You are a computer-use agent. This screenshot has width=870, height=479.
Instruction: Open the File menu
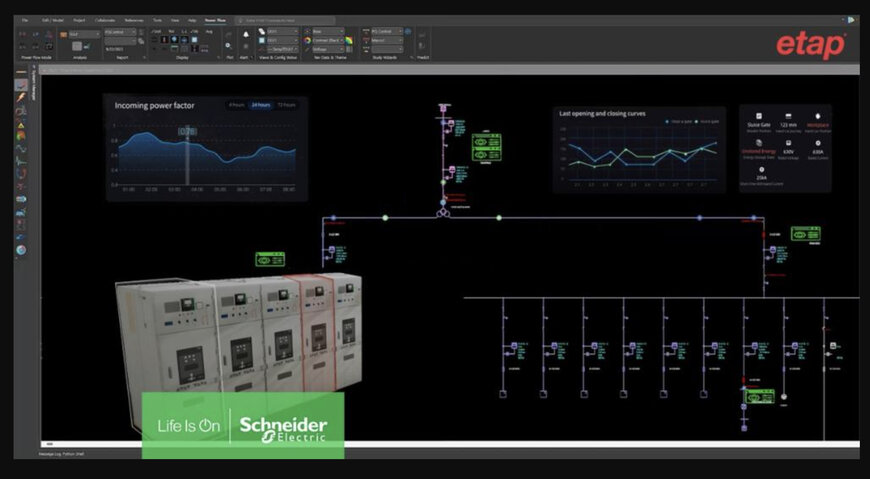tap(24, 20)
